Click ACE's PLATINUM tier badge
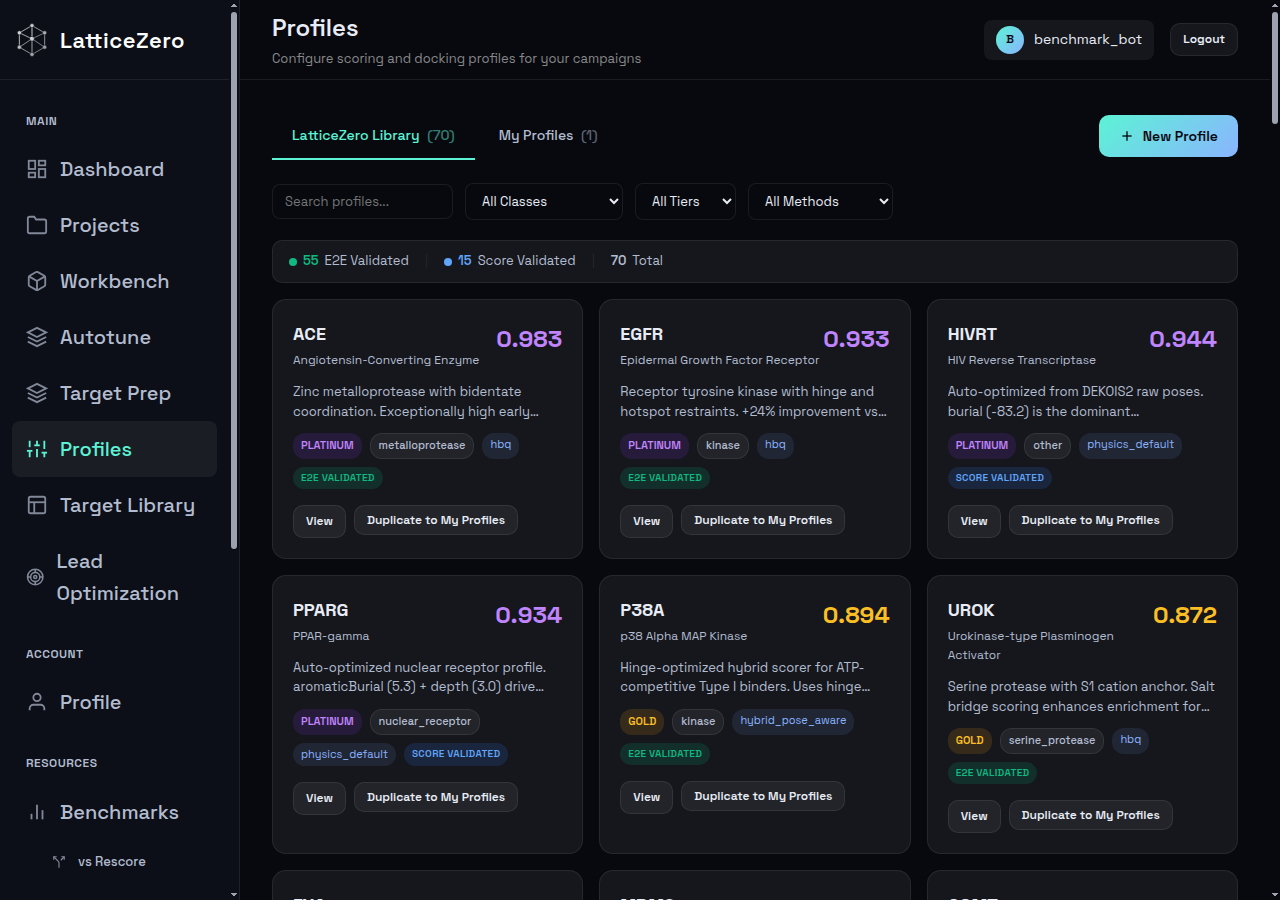This screenshot has width=1280, height=900. (327, 445)
